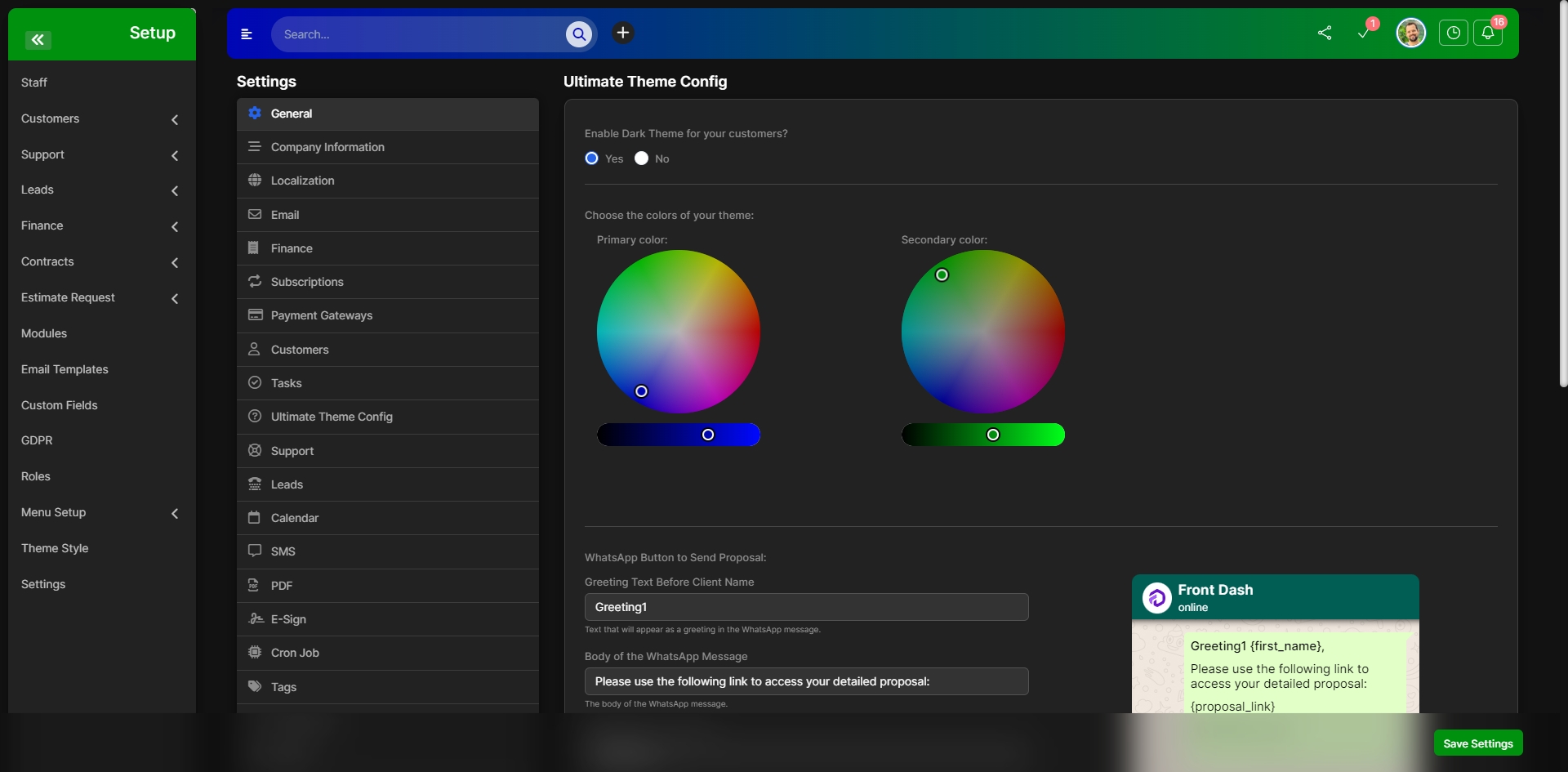Click the Save Settings button
The width and height of the screenshot is (1568, 772).
coord(1478,743)
